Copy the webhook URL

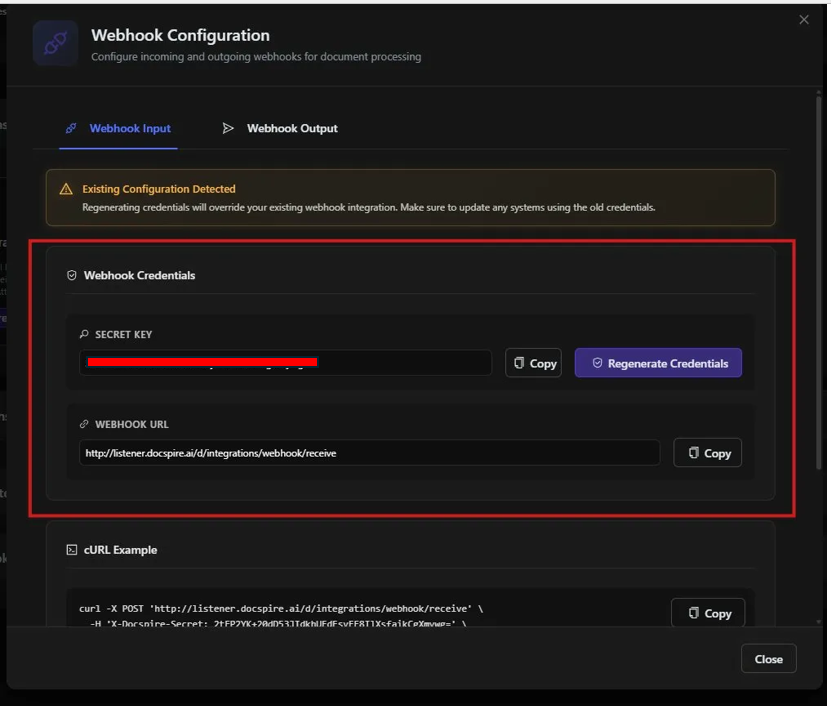tap(708, 453)
